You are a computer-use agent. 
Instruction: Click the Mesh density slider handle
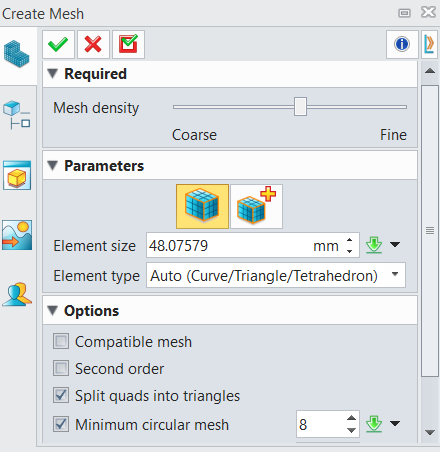tap(300, 107)
